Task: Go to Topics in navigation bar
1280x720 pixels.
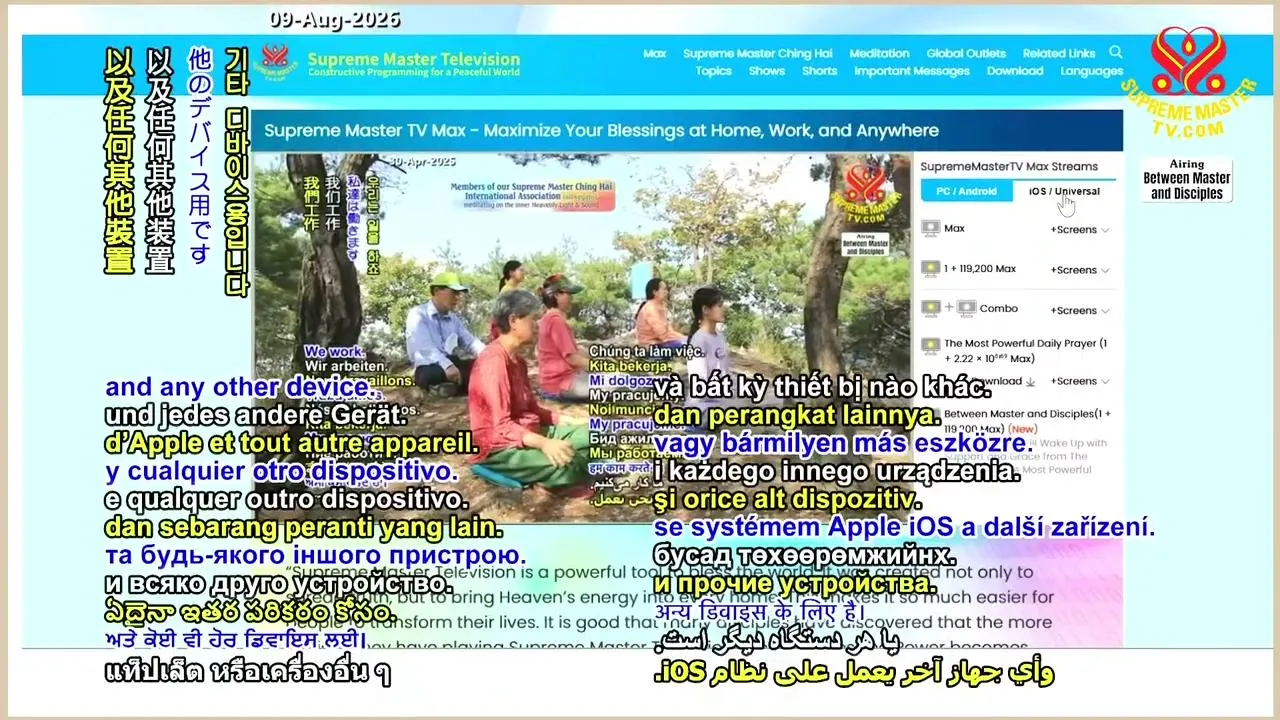Action: [x=714, y=71]
